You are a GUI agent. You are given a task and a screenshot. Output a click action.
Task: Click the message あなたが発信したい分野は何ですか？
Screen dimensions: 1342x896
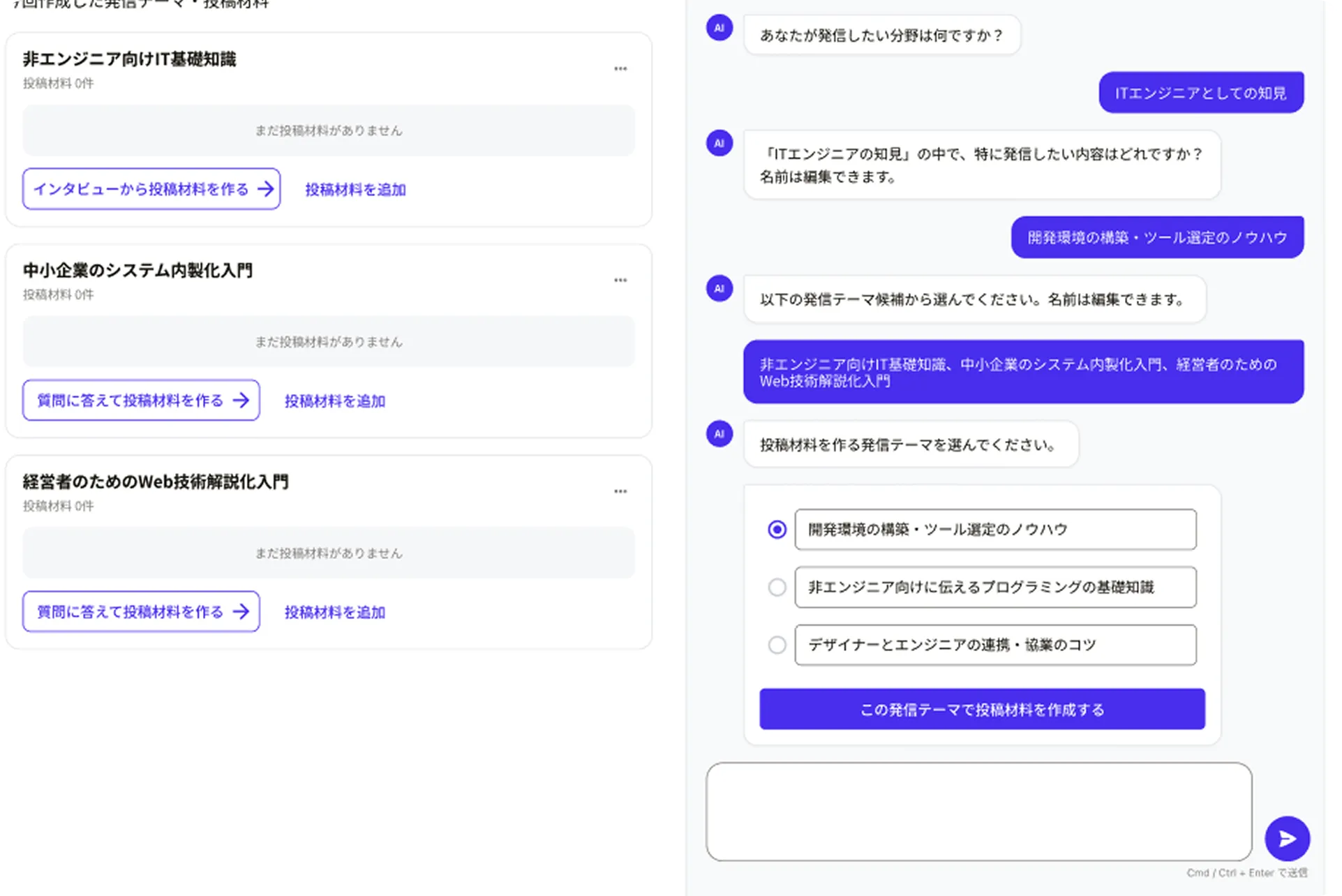[882, 35]
